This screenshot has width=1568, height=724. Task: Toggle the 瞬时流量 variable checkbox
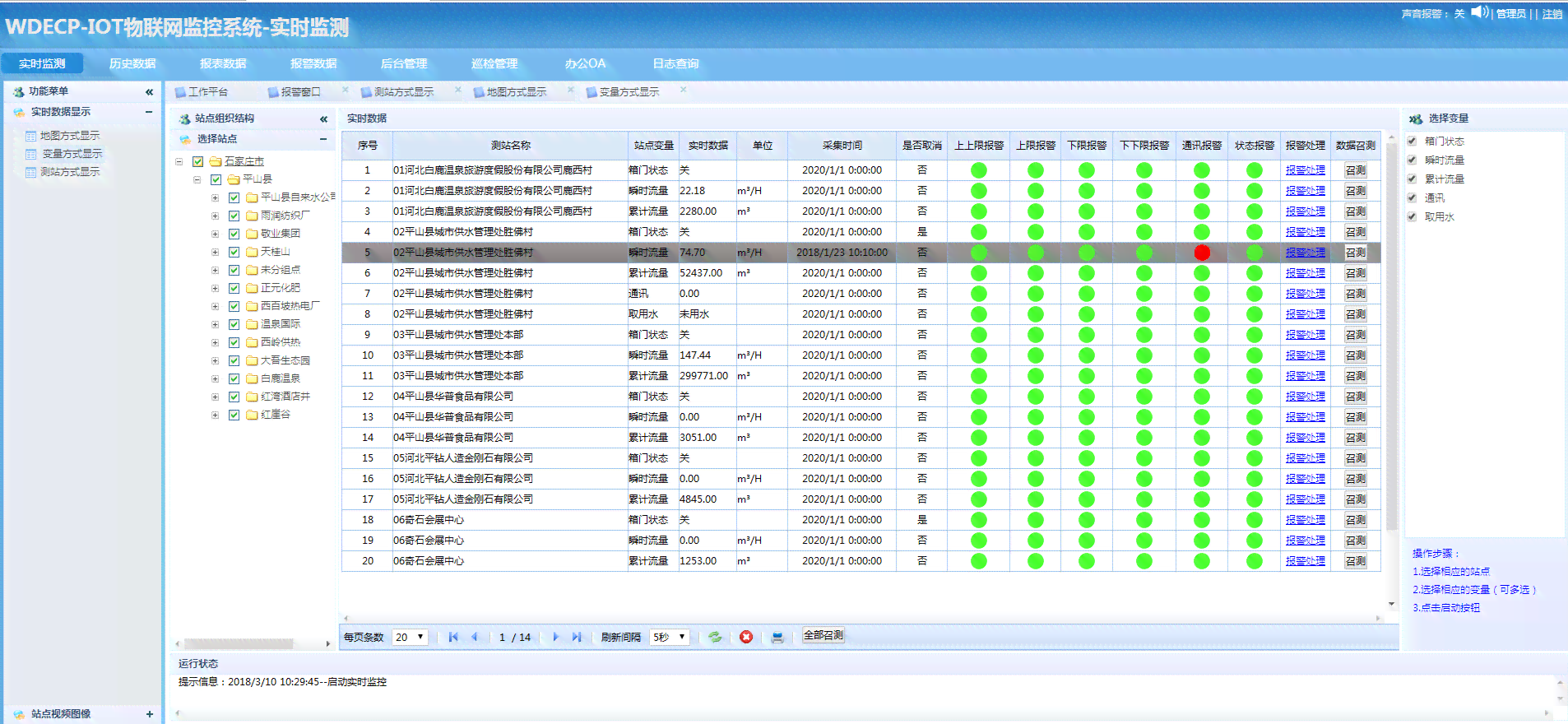pyautogui.click(x=1412, y=160)
